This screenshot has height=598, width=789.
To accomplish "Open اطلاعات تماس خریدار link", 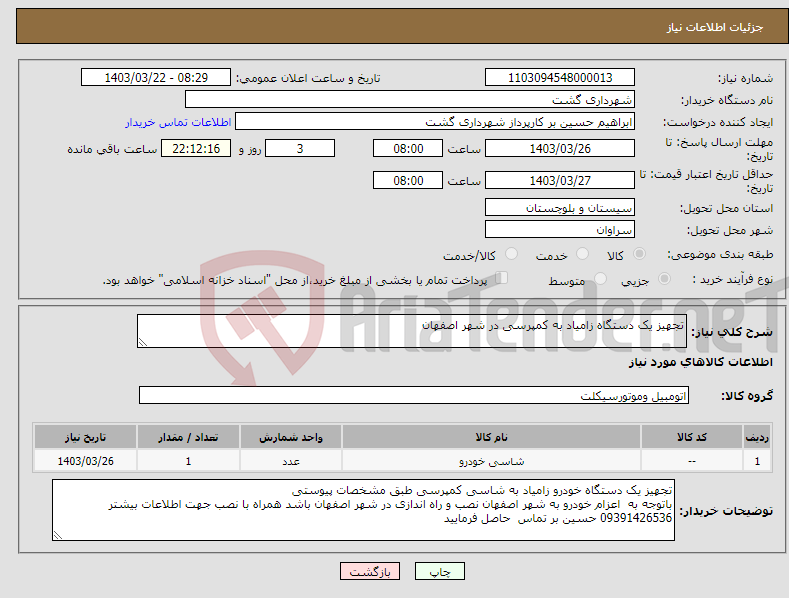I will 178,122.
